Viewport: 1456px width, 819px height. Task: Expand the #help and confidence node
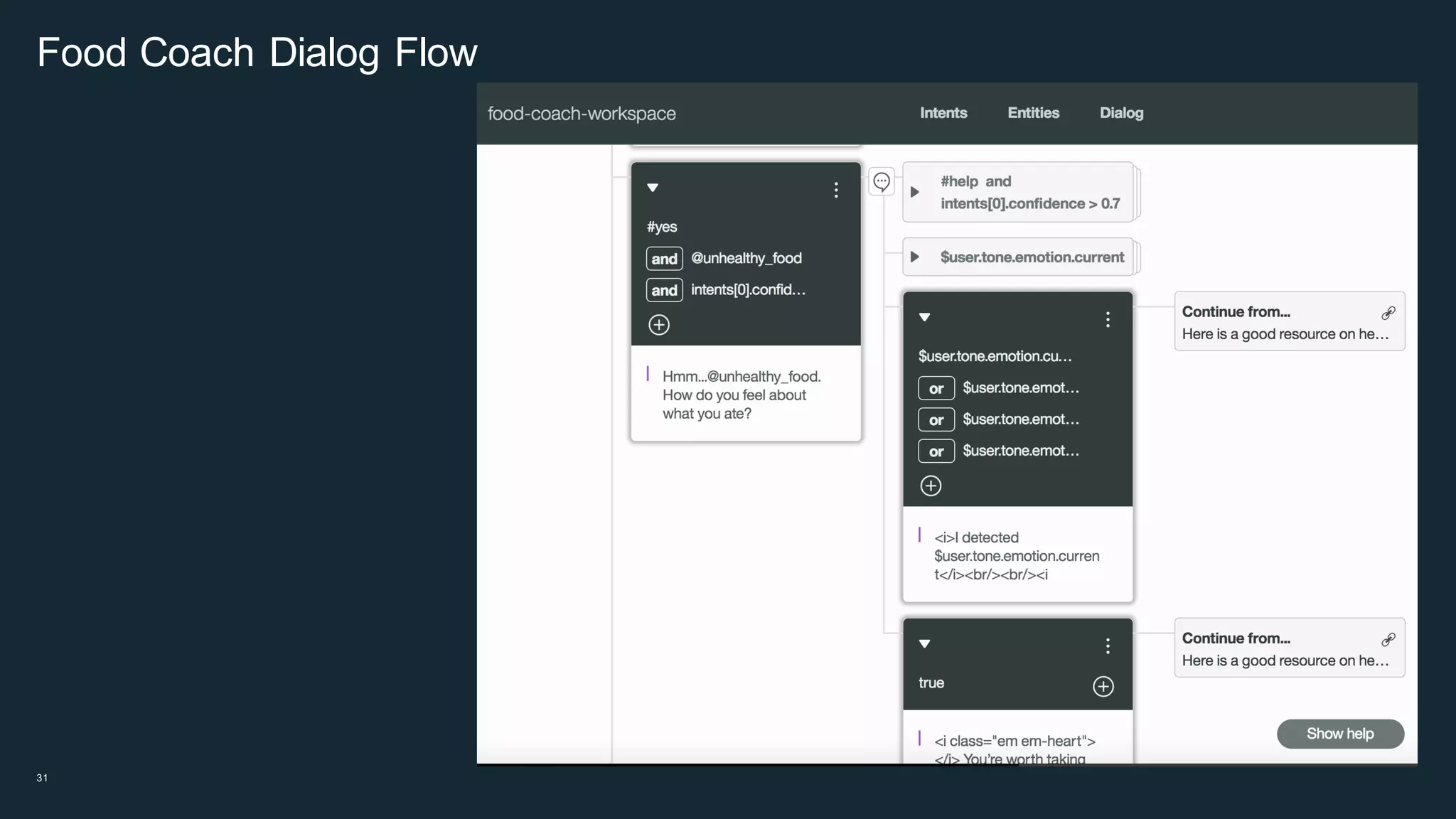[x=915, y=192]
